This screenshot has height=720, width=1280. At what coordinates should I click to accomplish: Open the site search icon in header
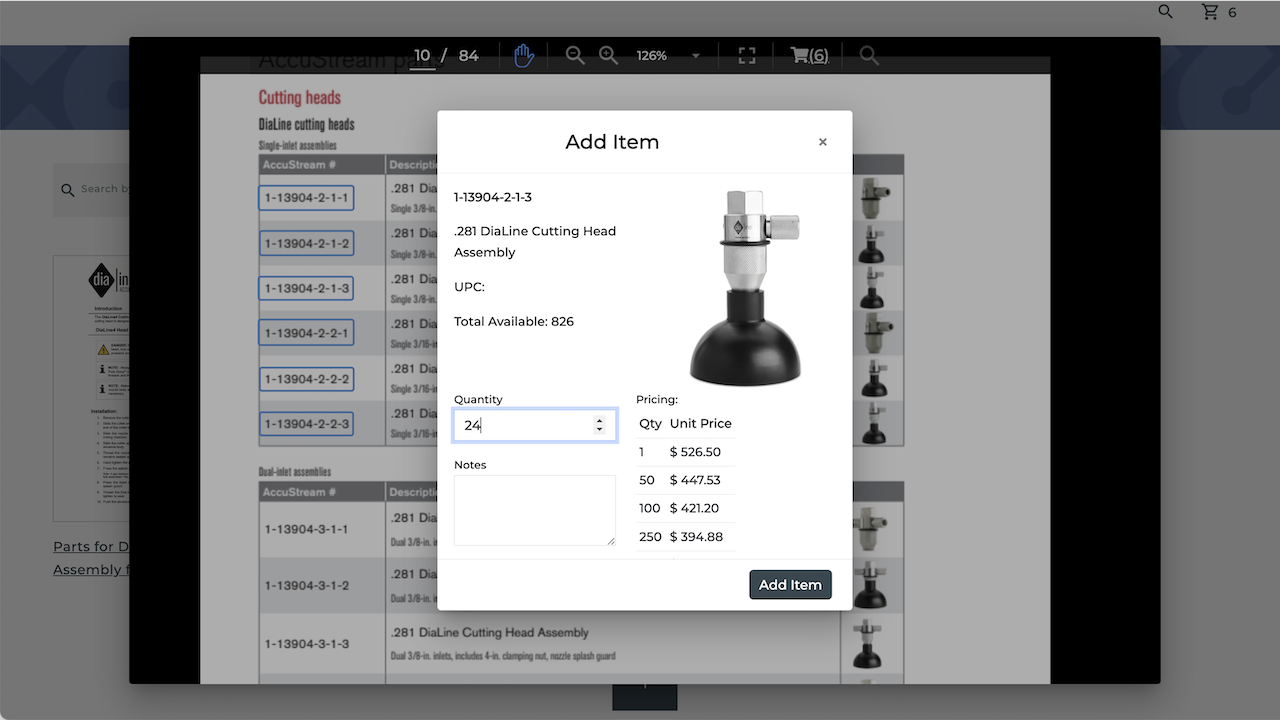pyautogui.click(x=1166, y=12)
